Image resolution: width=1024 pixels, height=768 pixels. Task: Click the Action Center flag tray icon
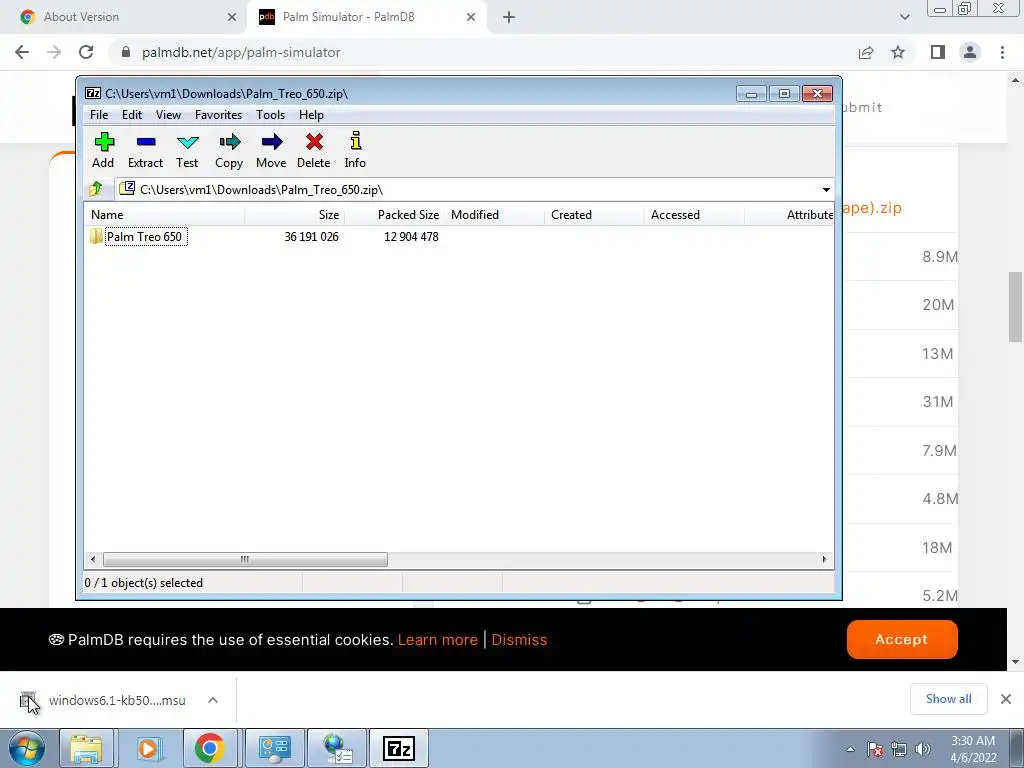875,749
